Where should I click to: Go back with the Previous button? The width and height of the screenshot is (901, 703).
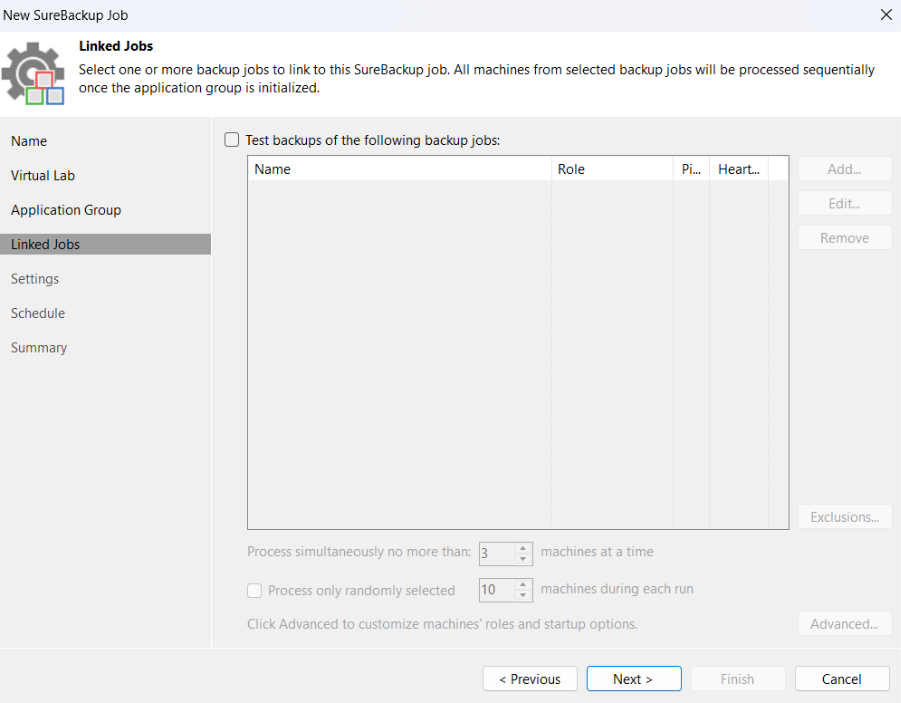click(529, 679)
